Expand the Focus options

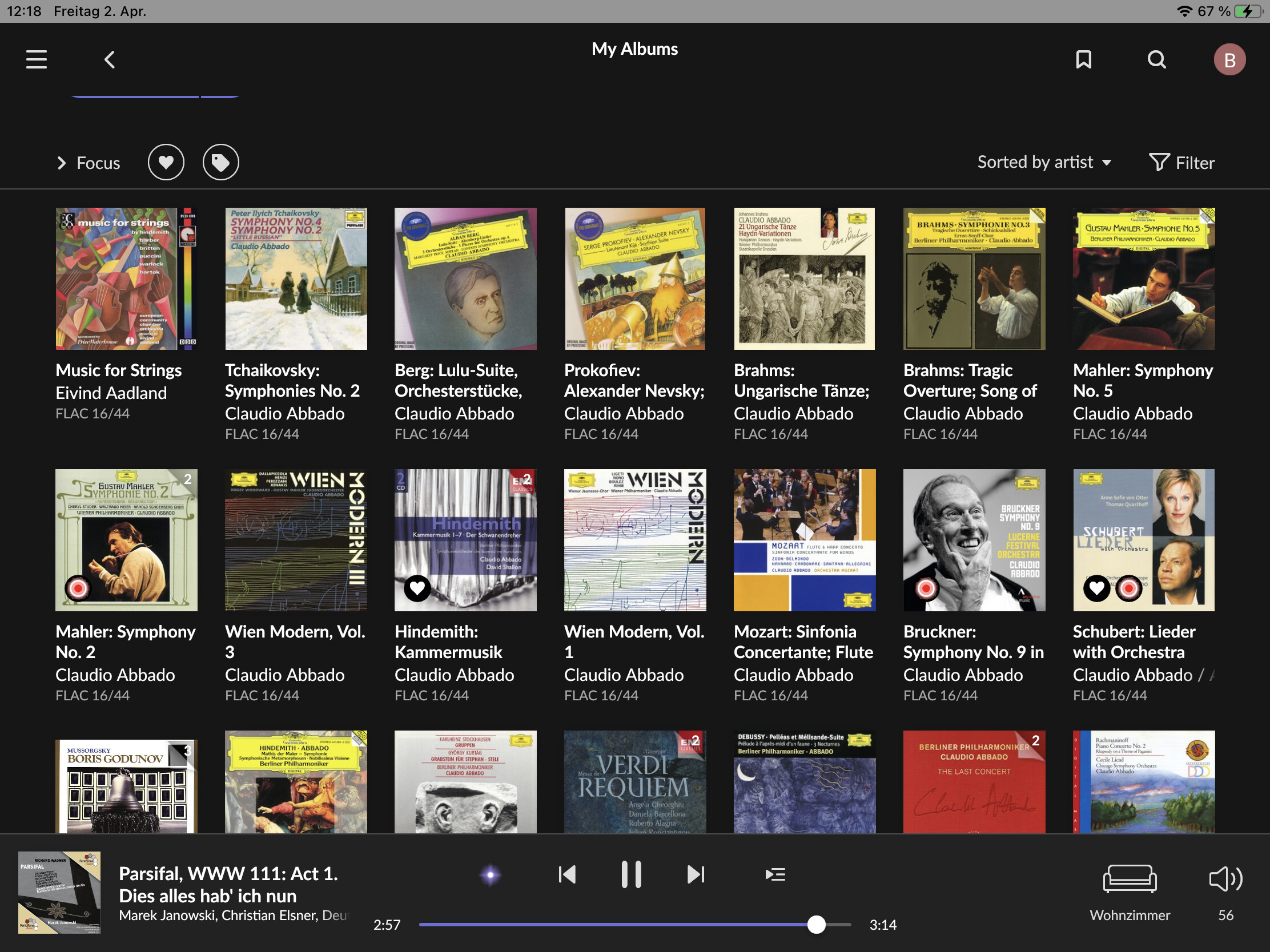89,163
